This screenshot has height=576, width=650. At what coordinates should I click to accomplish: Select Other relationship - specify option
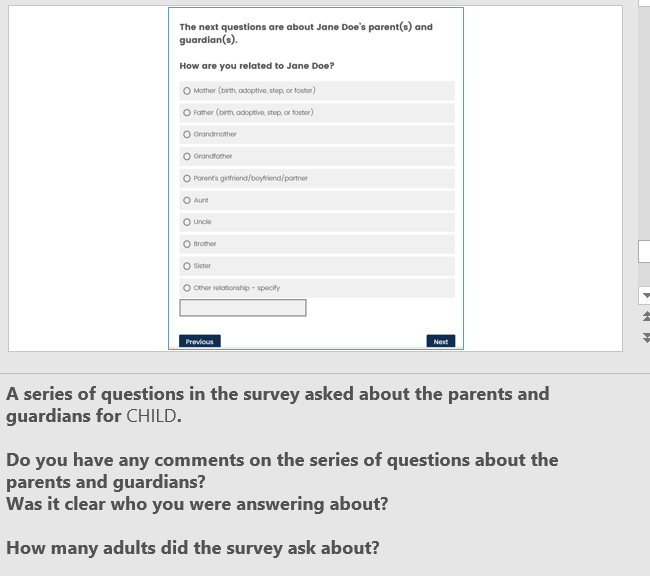click(187, 288)
